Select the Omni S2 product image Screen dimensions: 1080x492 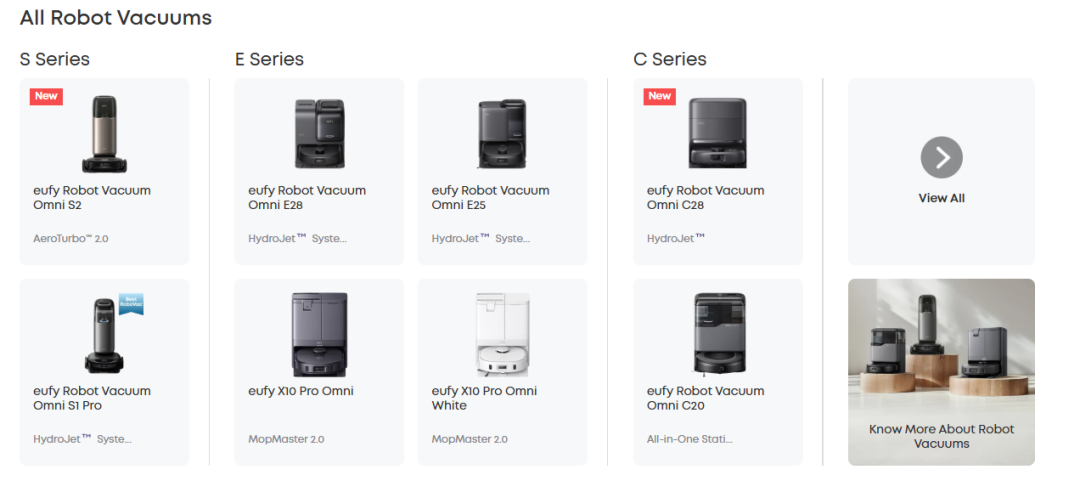[x=103, y=133]
